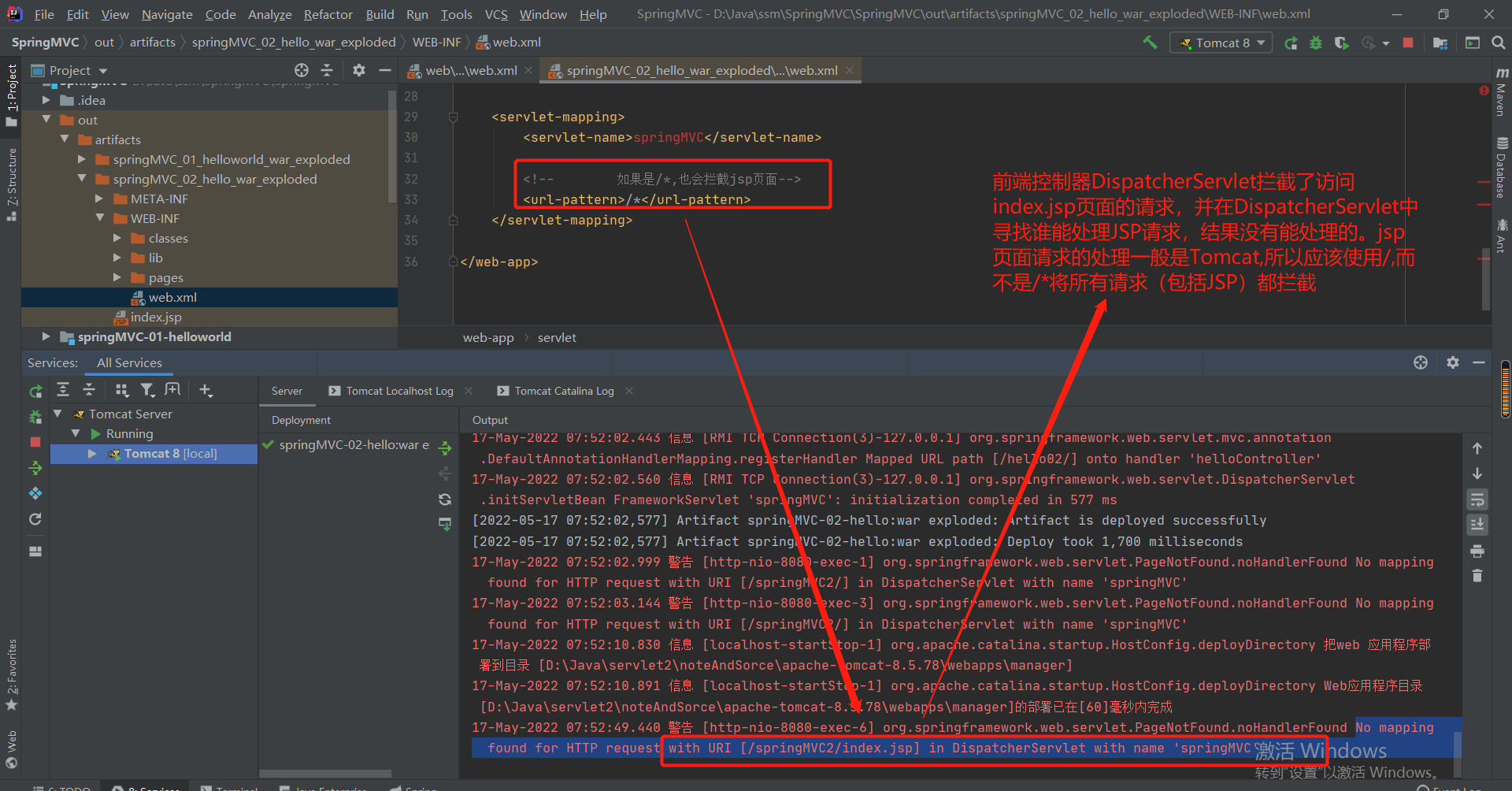Click the up arrow in output console toolbar
Viewport: 1512px width, 791px height.
point(1477,448)
